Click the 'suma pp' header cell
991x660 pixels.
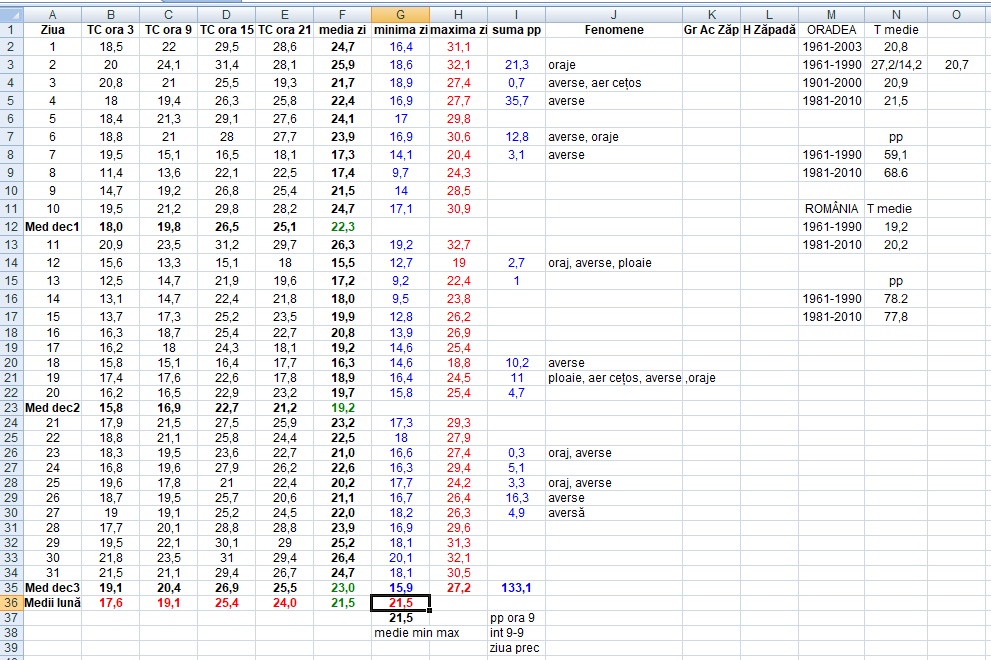[x=516, y=30]
